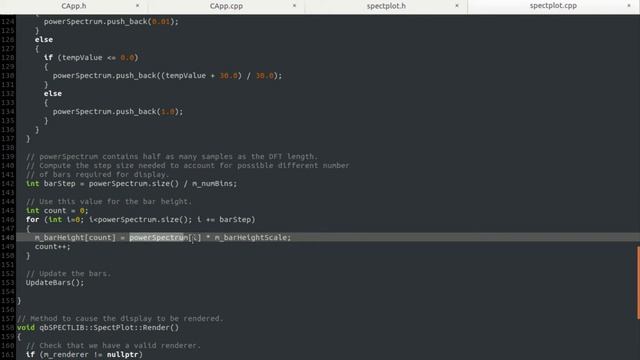
Task: Click 'int count = 0;' line
Action: 57,211
